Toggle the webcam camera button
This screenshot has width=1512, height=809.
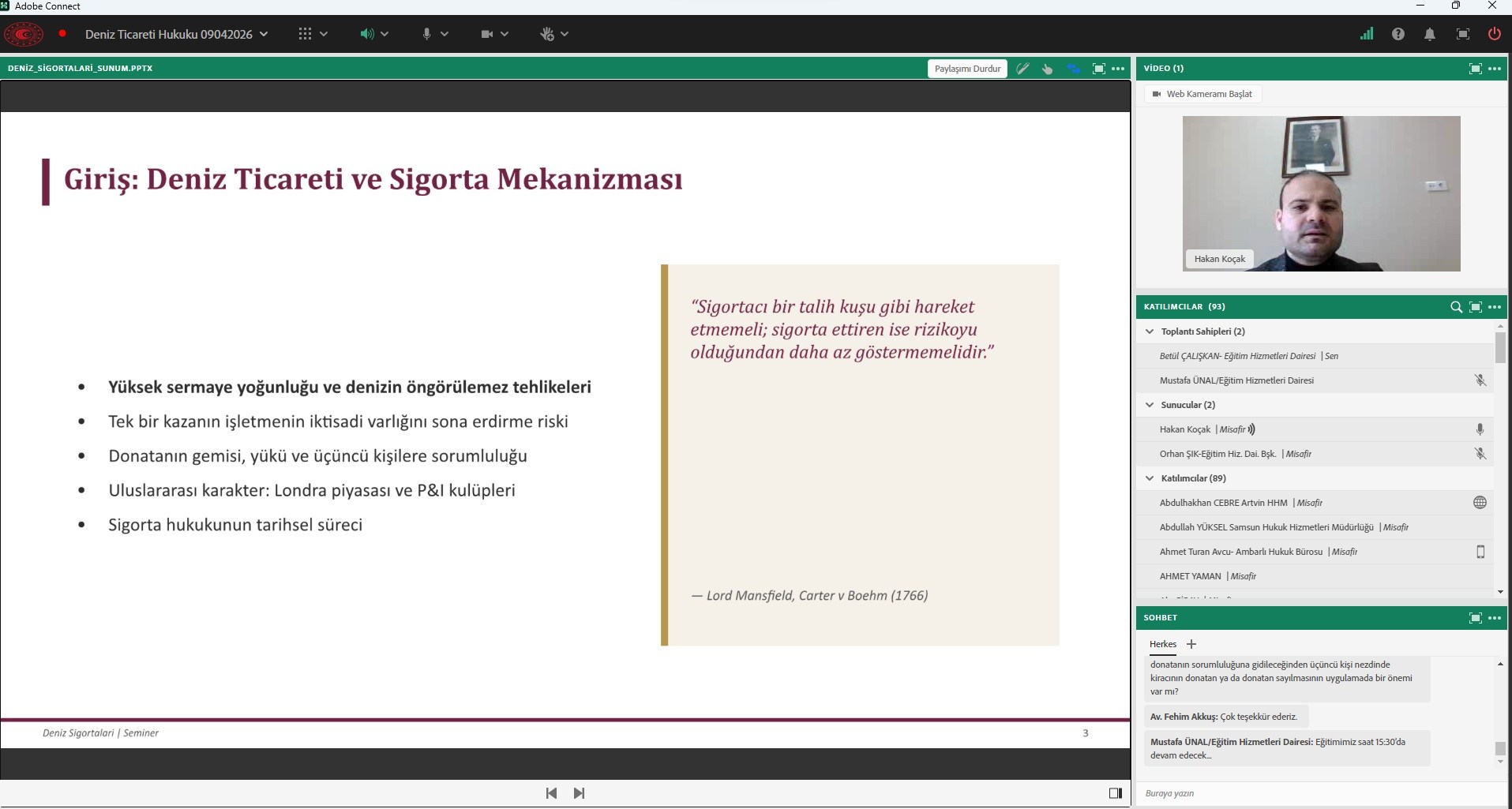pyautogui.click(x=486, y=34)
